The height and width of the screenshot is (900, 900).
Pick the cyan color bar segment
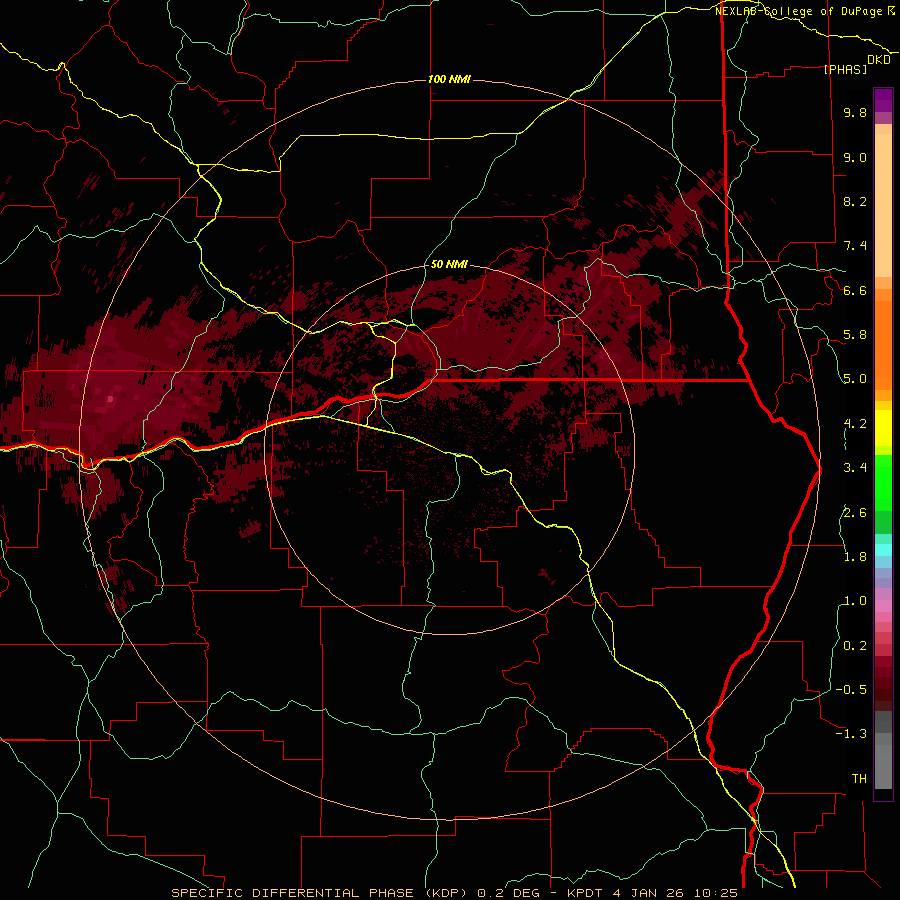click(883, 550)
